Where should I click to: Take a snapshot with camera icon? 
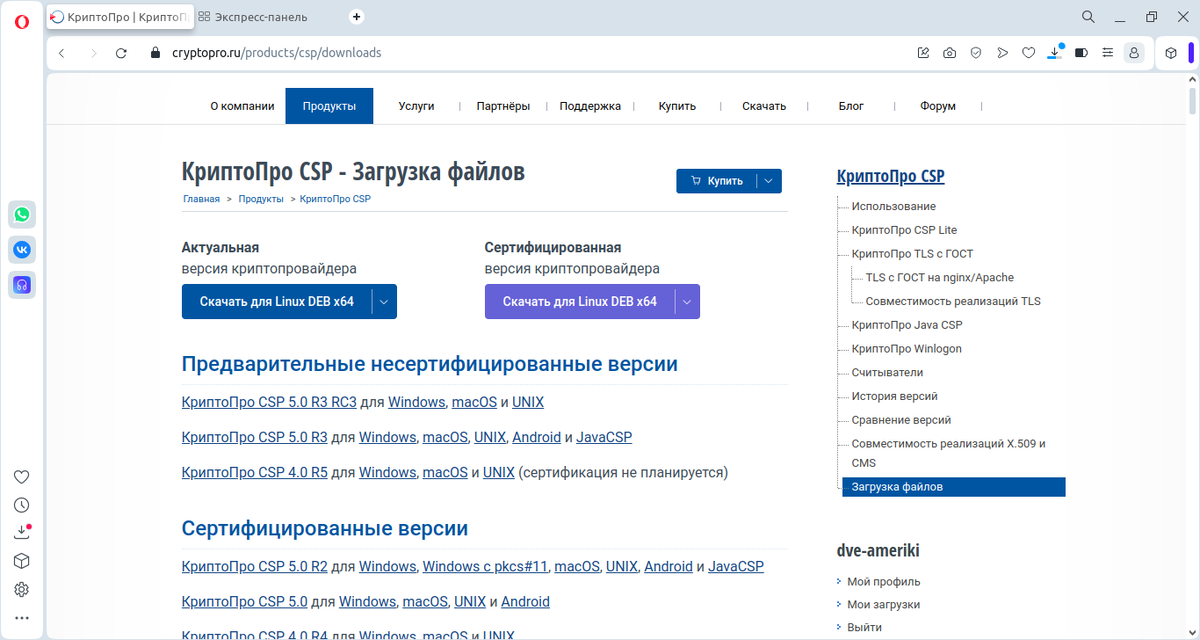pyautogui.click(x=949, y=53)
